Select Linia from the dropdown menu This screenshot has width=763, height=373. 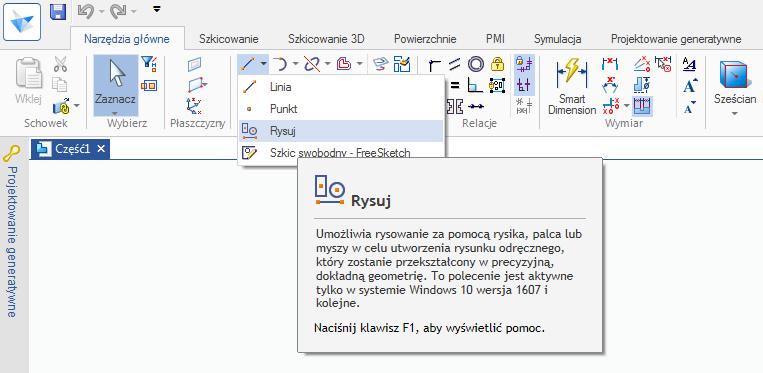click(x=341, y=88)
